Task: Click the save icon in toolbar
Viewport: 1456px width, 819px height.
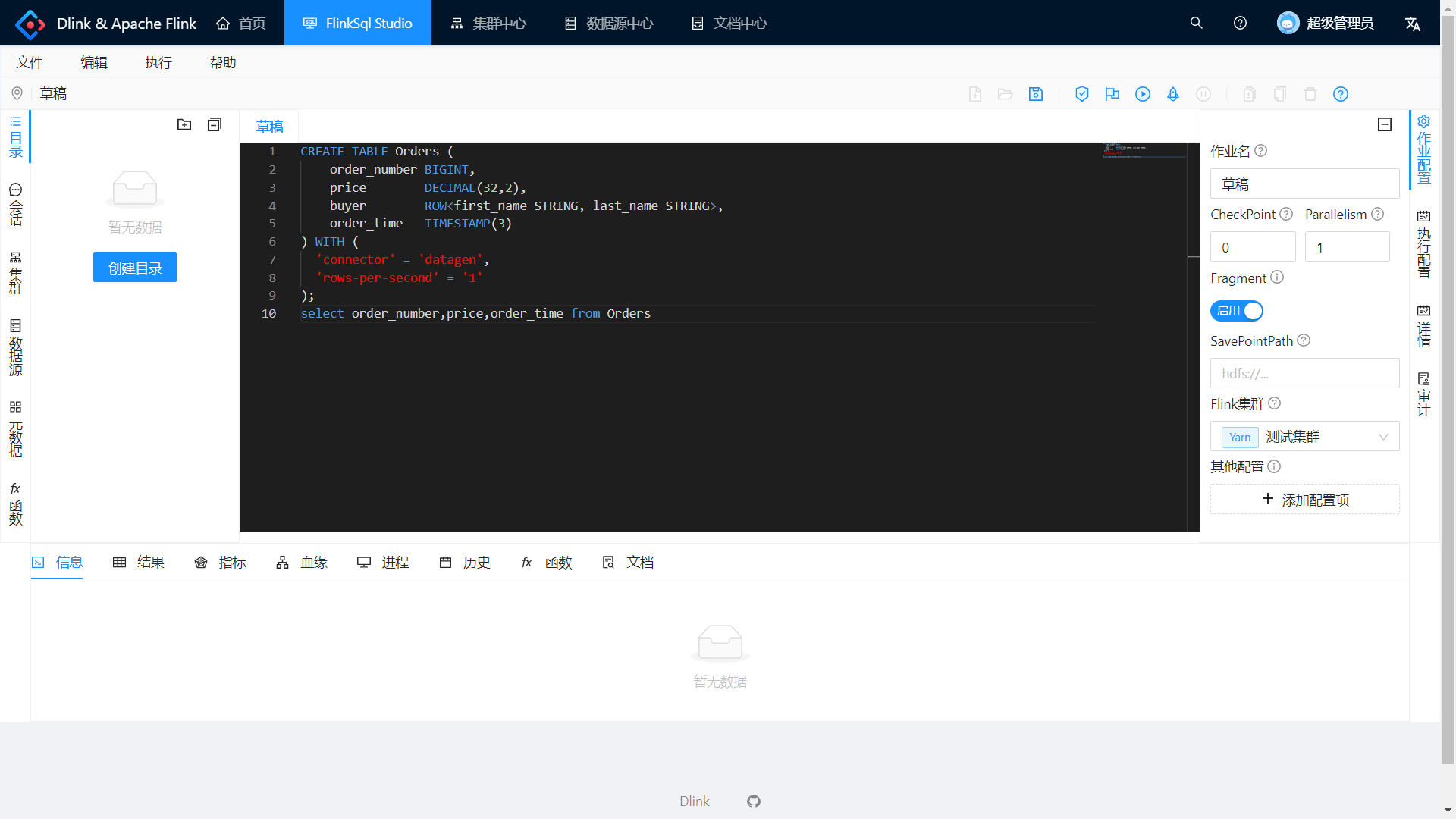Action: (1036, 94)
